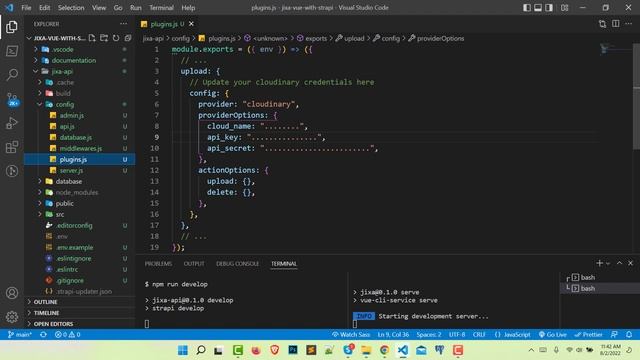Open Windows Start button on taskbar
This screenshot has width=640, height=360.
[182, 350]
